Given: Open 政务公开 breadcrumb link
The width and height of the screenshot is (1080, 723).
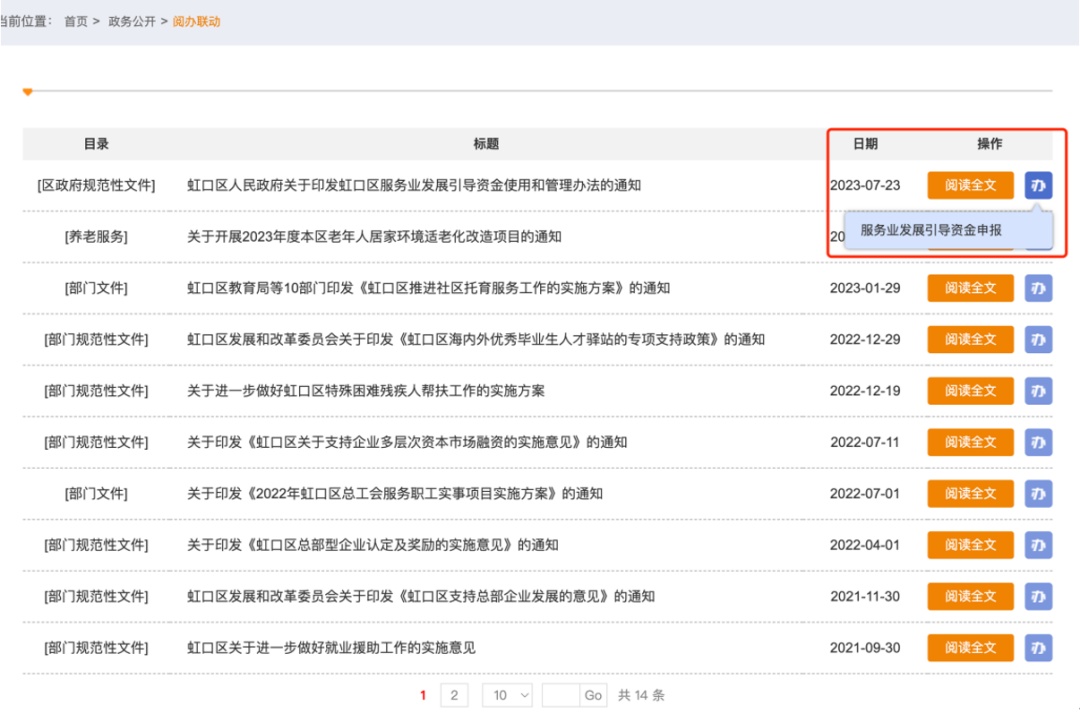Looking at the screenshot, I should [132, 21].
